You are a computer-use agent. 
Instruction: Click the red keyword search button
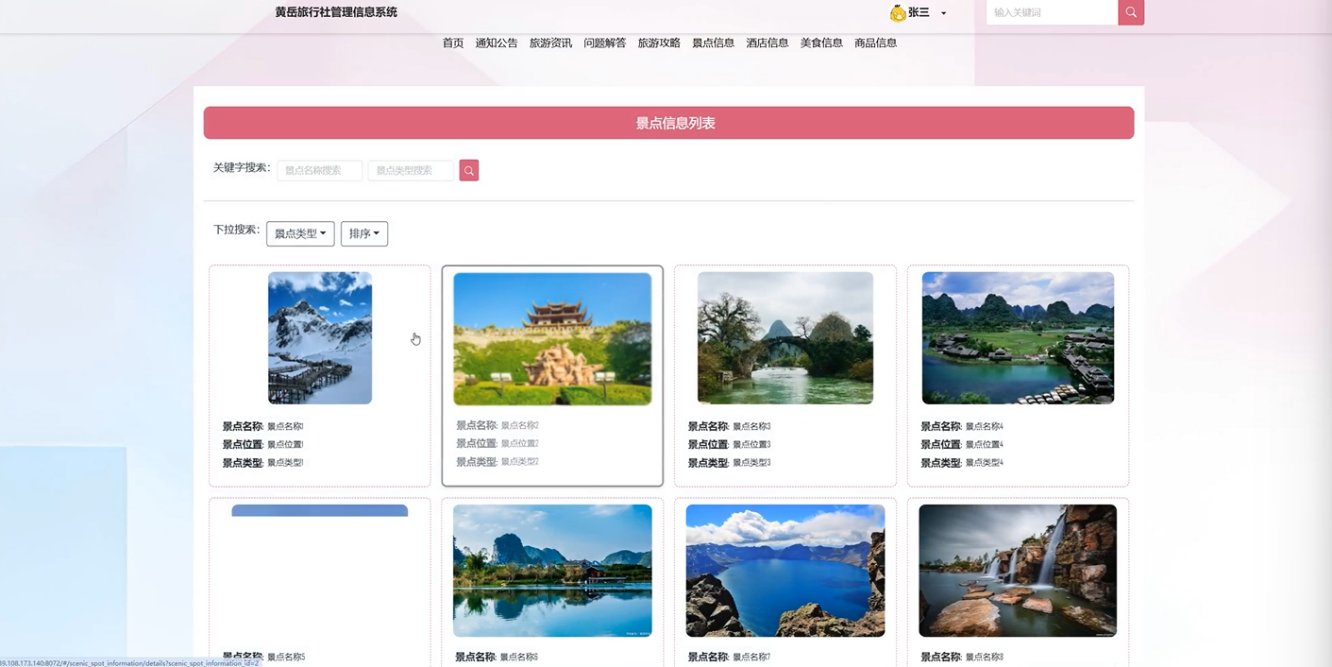[469, 171]
